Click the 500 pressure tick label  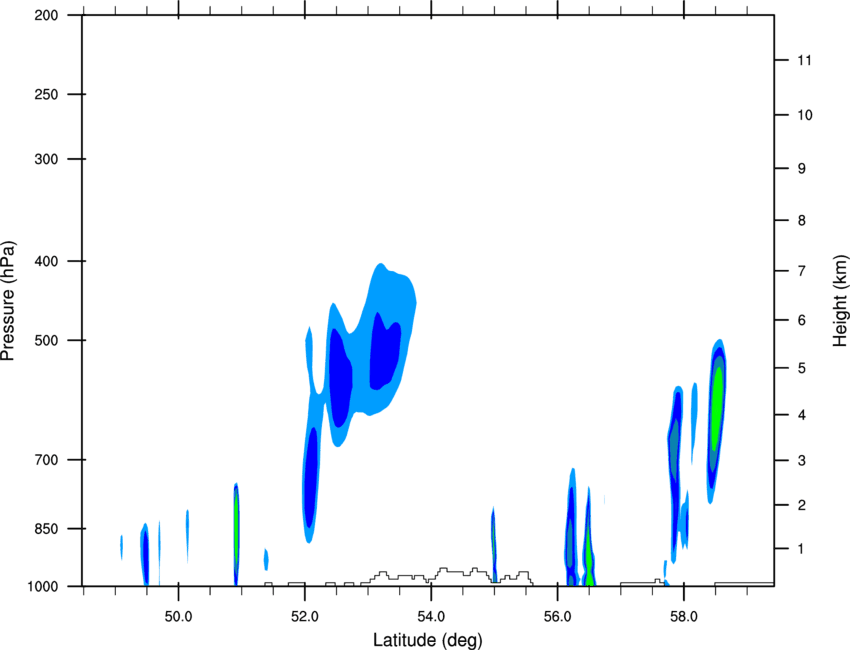pyautogui.click(x=46, y=340)
